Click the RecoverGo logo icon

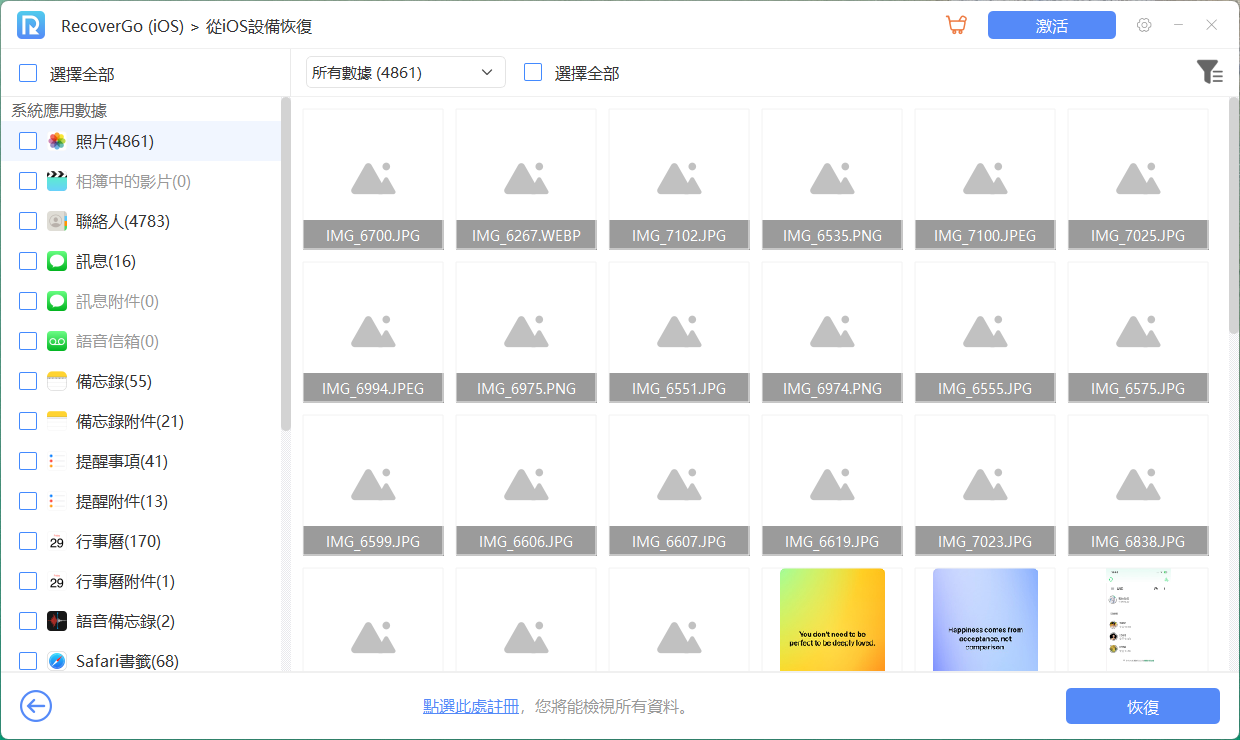pyautogui.click(x=30, y=26)
